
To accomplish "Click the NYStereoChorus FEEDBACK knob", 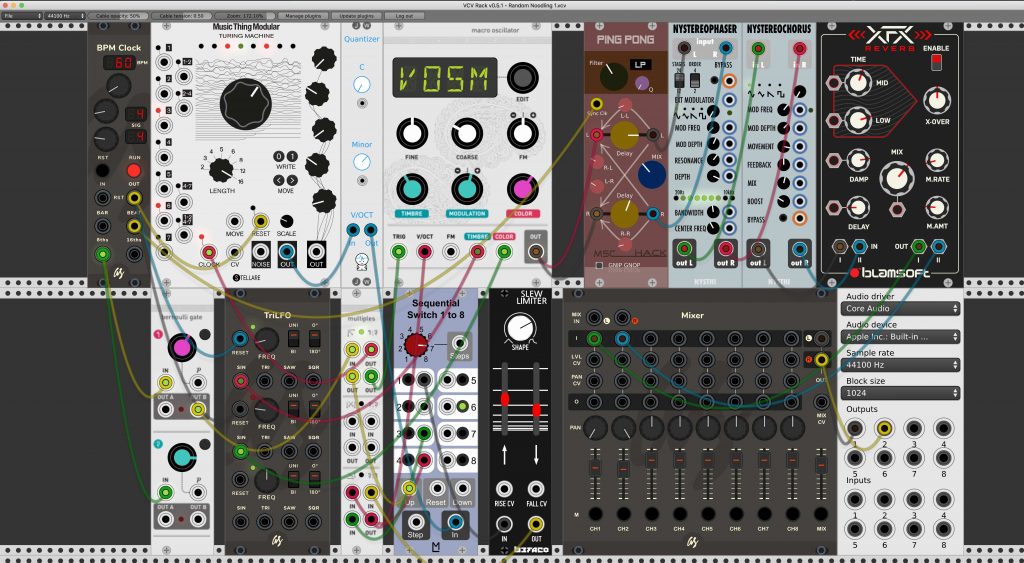I will point(783,165).
